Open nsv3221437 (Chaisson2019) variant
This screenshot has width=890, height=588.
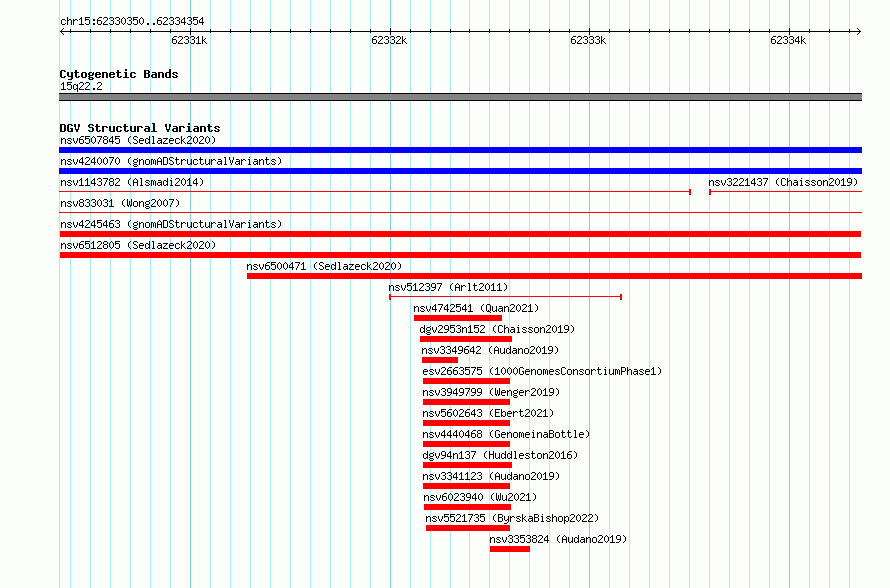[783, 182]
